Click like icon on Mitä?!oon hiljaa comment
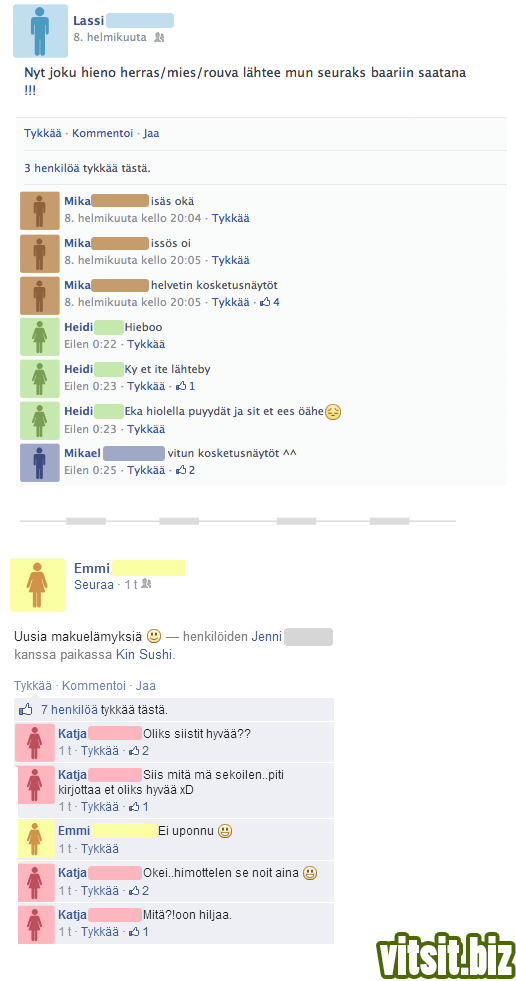516x981 pixels. (x=134, y=932)
